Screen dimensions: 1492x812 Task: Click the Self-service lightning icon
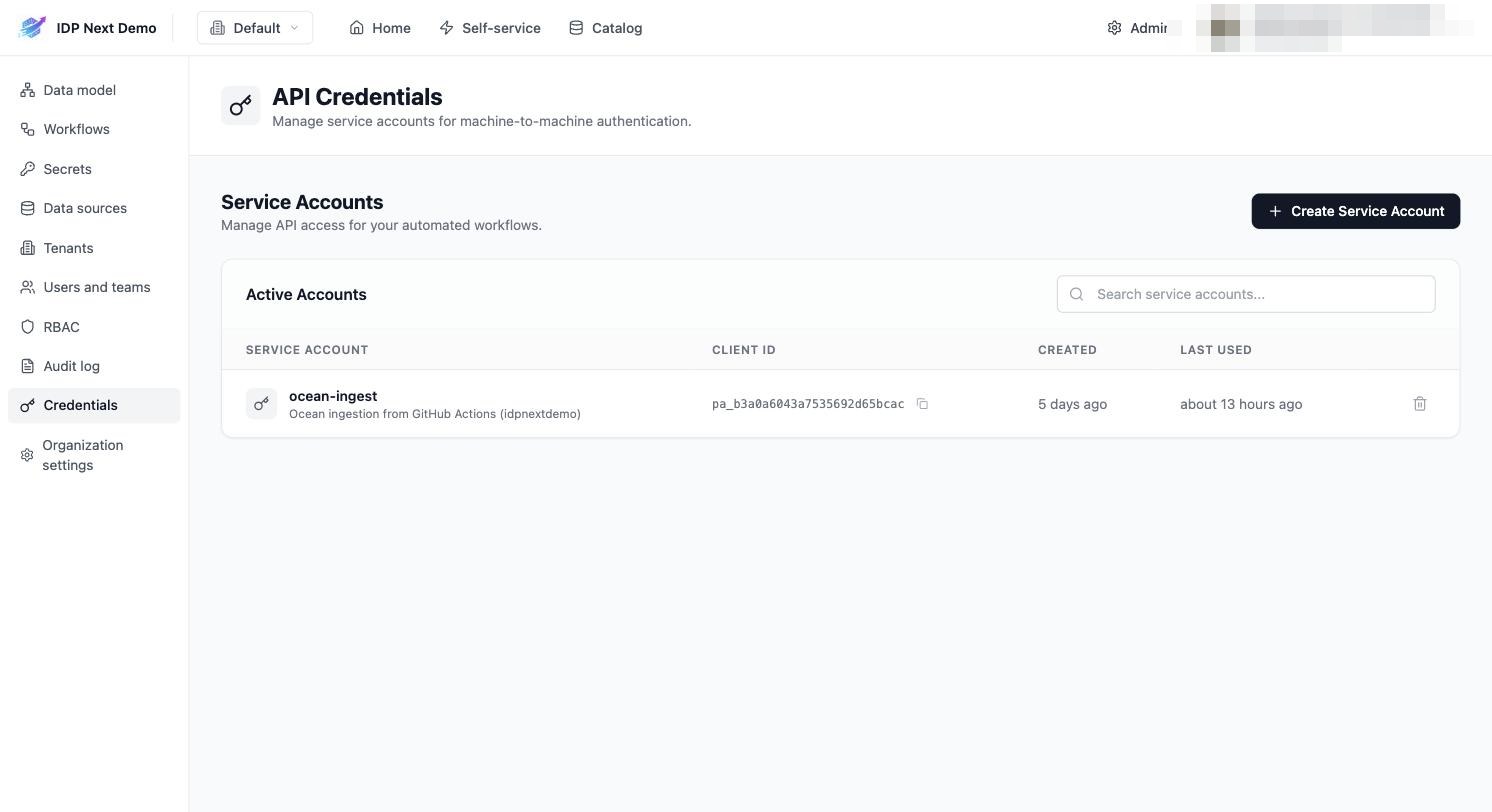pos(447,28)
